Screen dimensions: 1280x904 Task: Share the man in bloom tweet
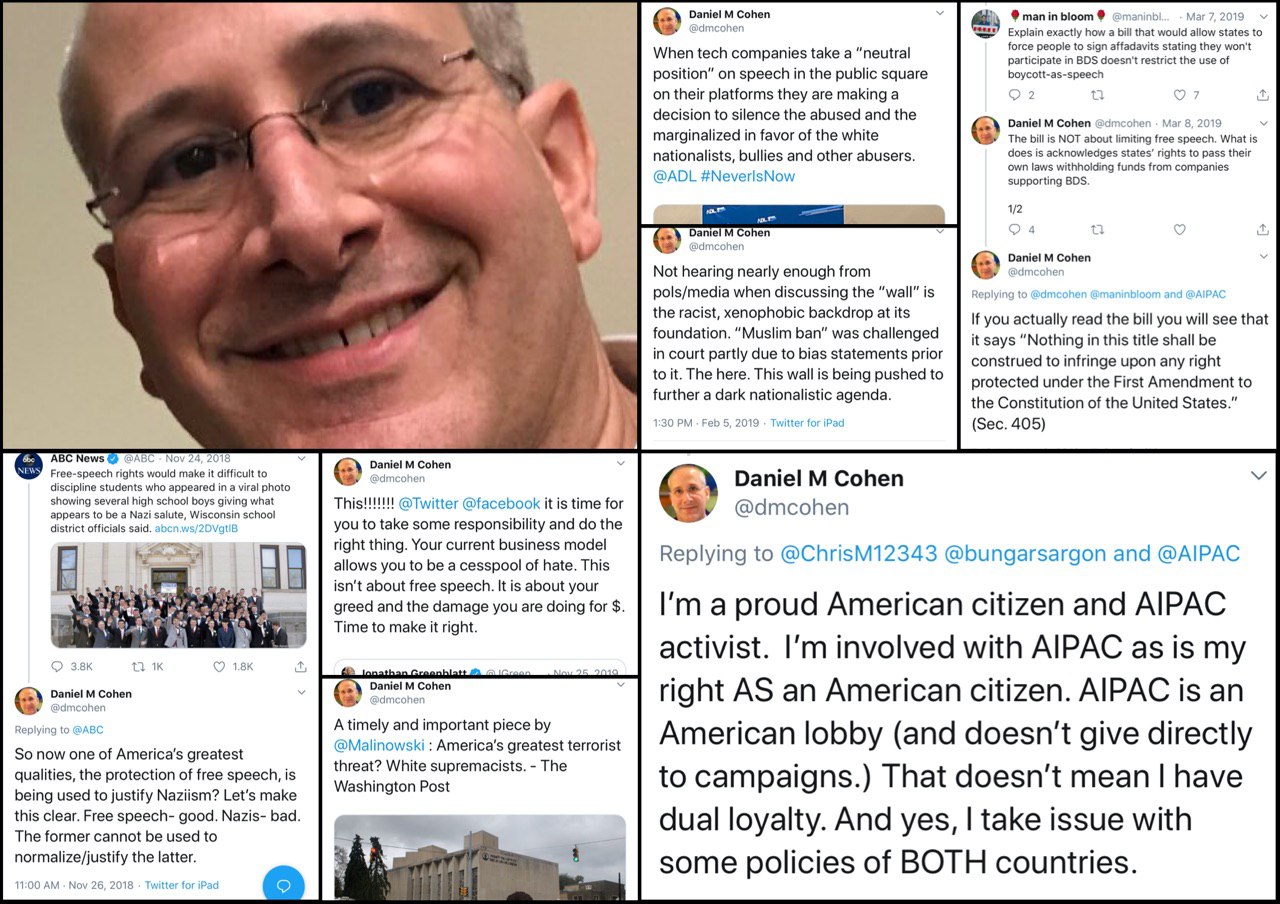coord(1262,95)
